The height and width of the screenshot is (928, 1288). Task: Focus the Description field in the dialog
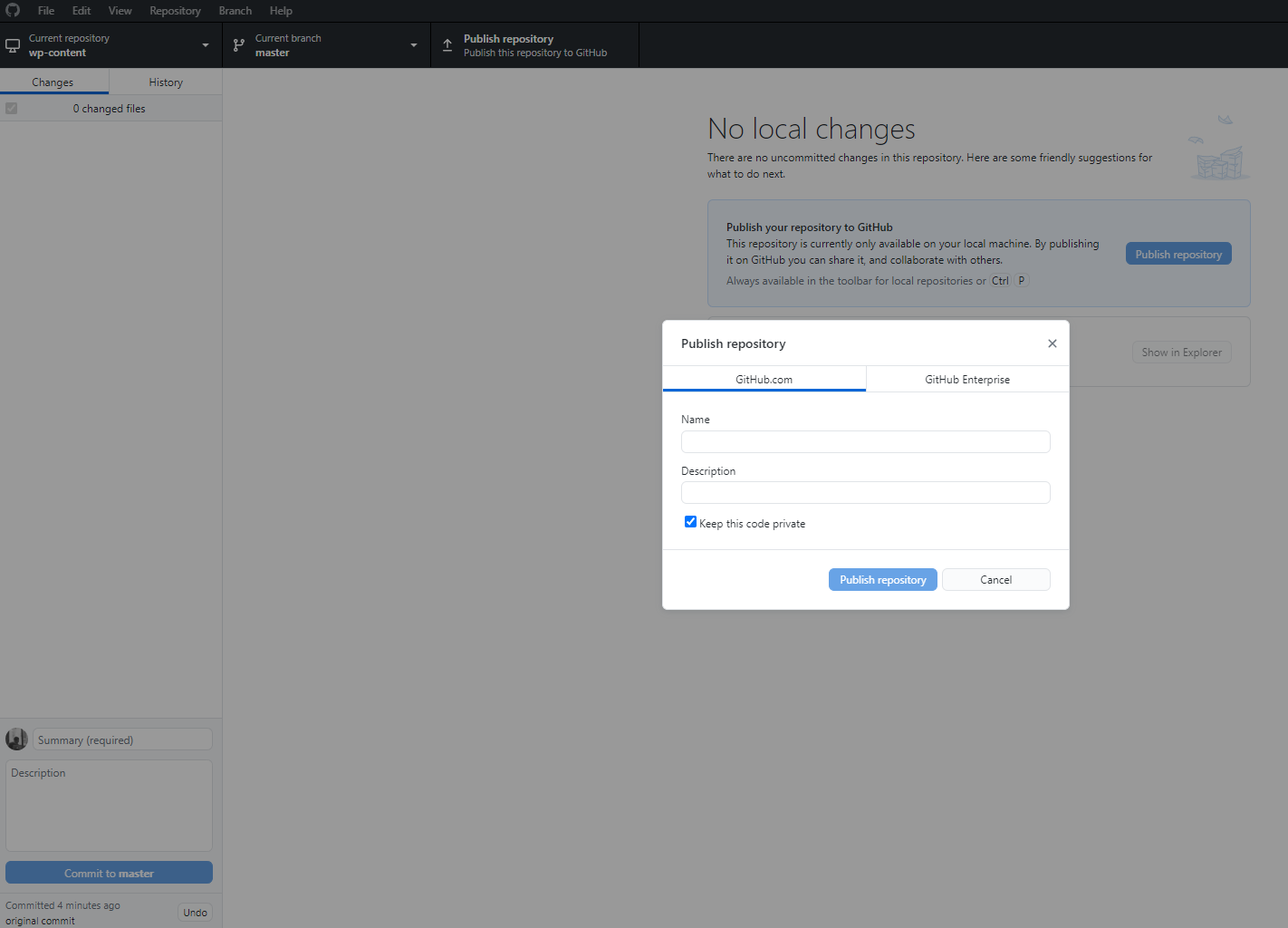tap(866, 492)
